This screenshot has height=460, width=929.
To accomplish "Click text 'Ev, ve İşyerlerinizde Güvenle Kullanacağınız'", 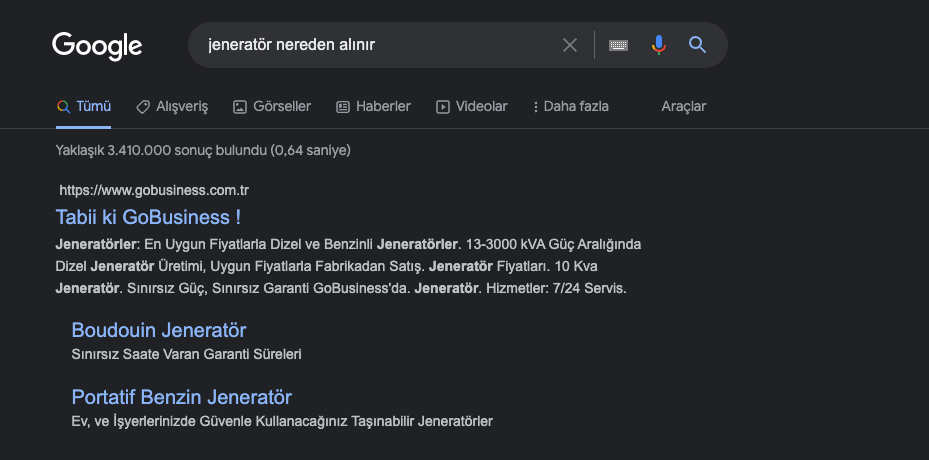I will pos(210,421).
